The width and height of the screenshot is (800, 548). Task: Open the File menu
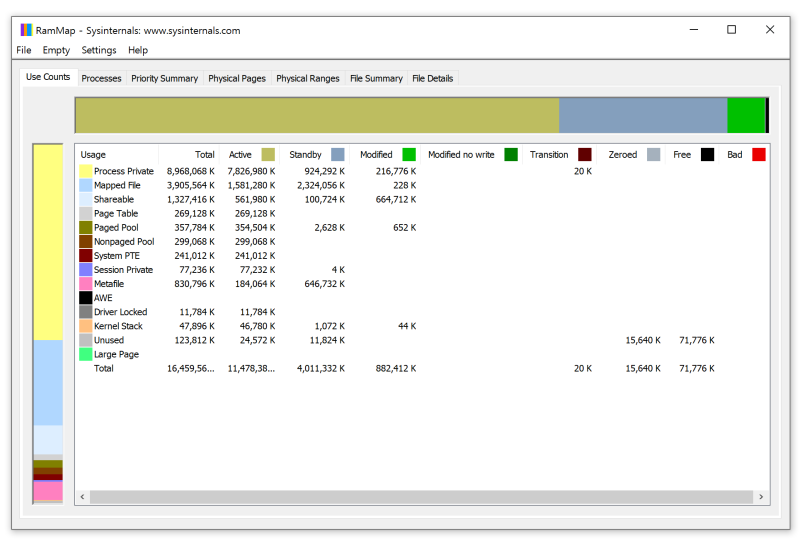coord(24,50)
